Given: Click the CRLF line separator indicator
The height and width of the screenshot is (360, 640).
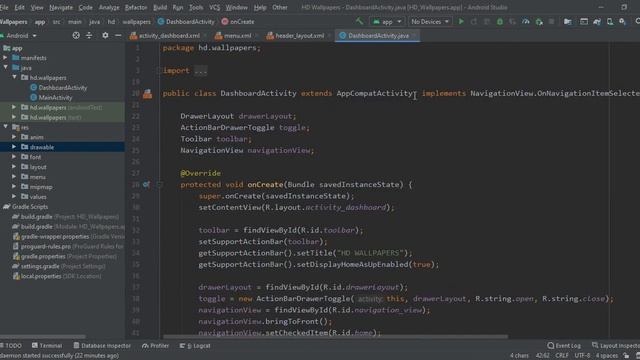Looking at the screenshot, I should pyautogui.click(x=562, y=356).
